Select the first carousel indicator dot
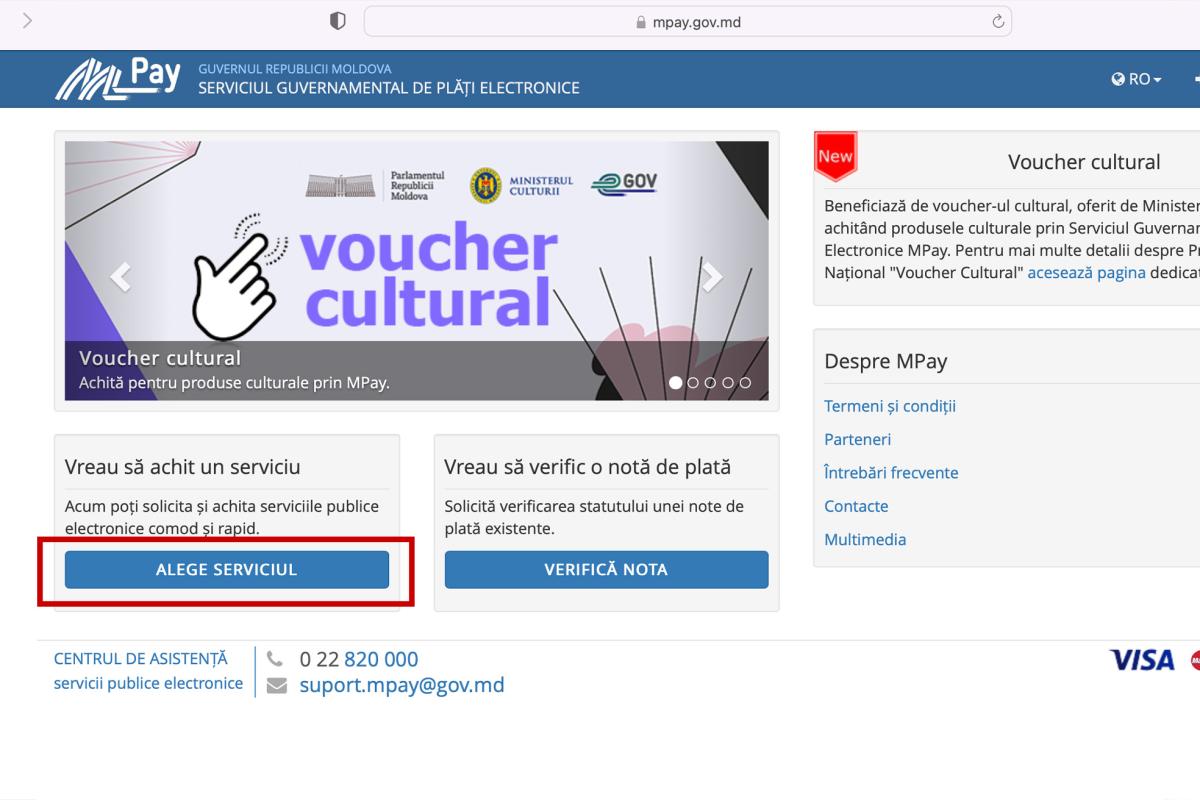Viewport: 1200px width, 800px height. (675, 382)
